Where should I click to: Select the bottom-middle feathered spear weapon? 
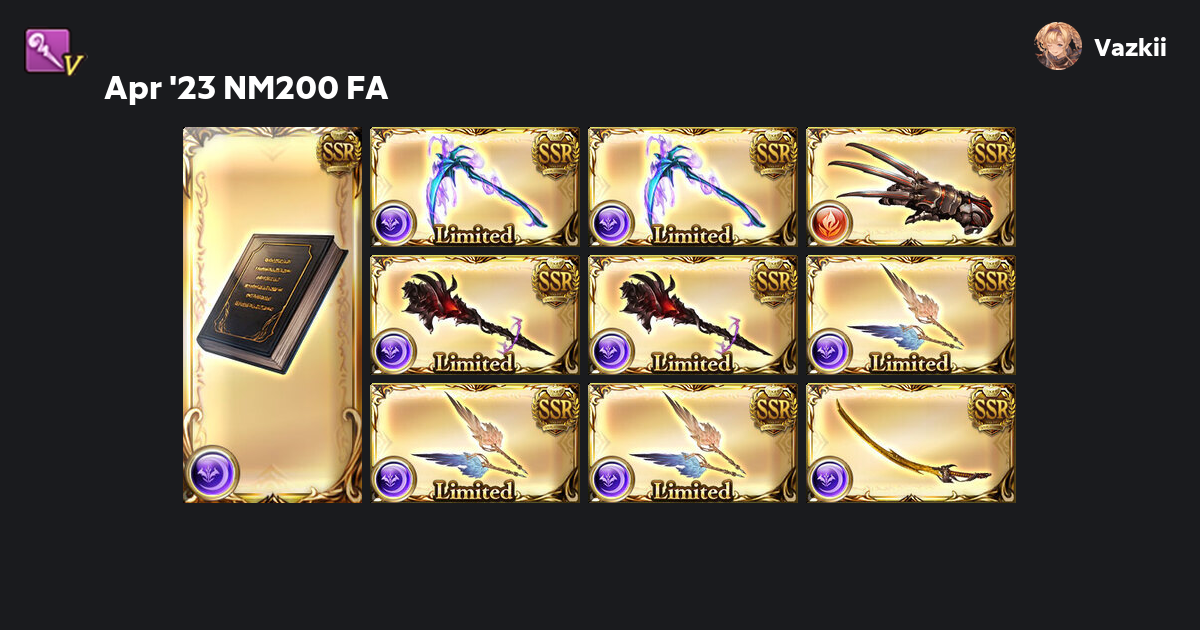click(x=693, y=443)
